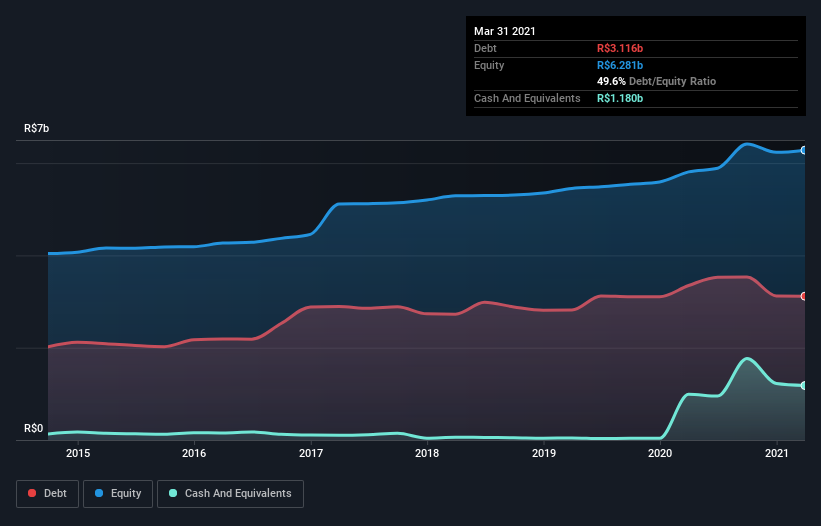Toggle the Equity series legend button
Viewport: 821px width, 526px height.
[x=118, y=494]
